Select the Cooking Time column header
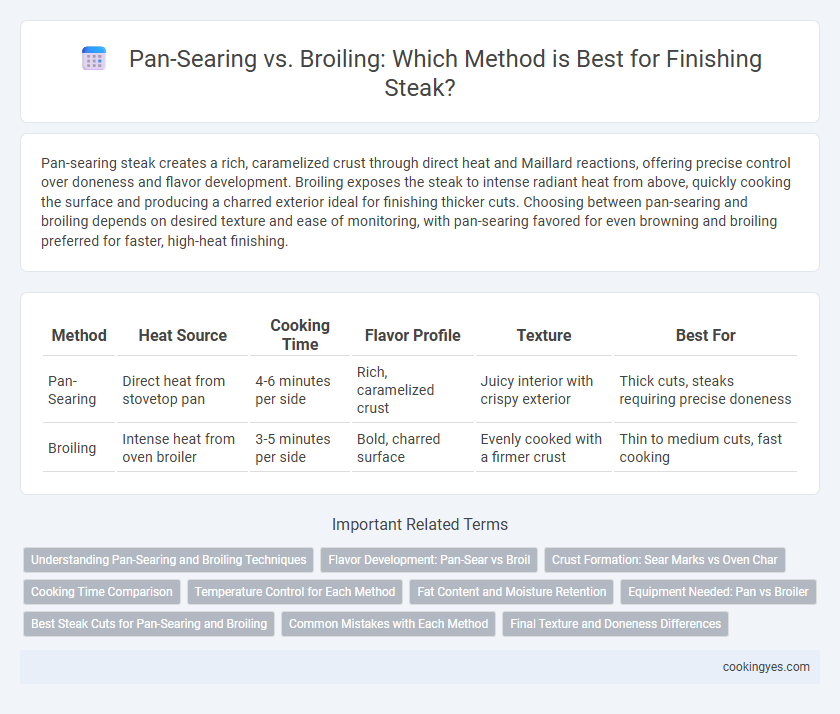 300,335
